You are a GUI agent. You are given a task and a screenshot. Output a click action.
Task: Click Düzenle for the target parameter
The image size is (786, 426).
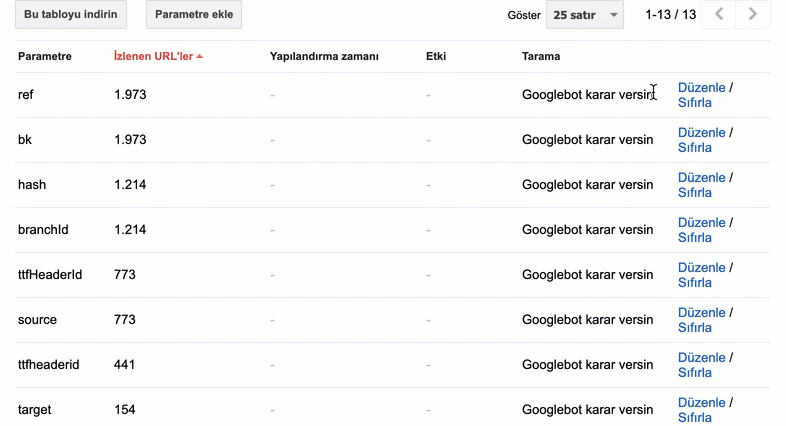(x=701, y=403)
